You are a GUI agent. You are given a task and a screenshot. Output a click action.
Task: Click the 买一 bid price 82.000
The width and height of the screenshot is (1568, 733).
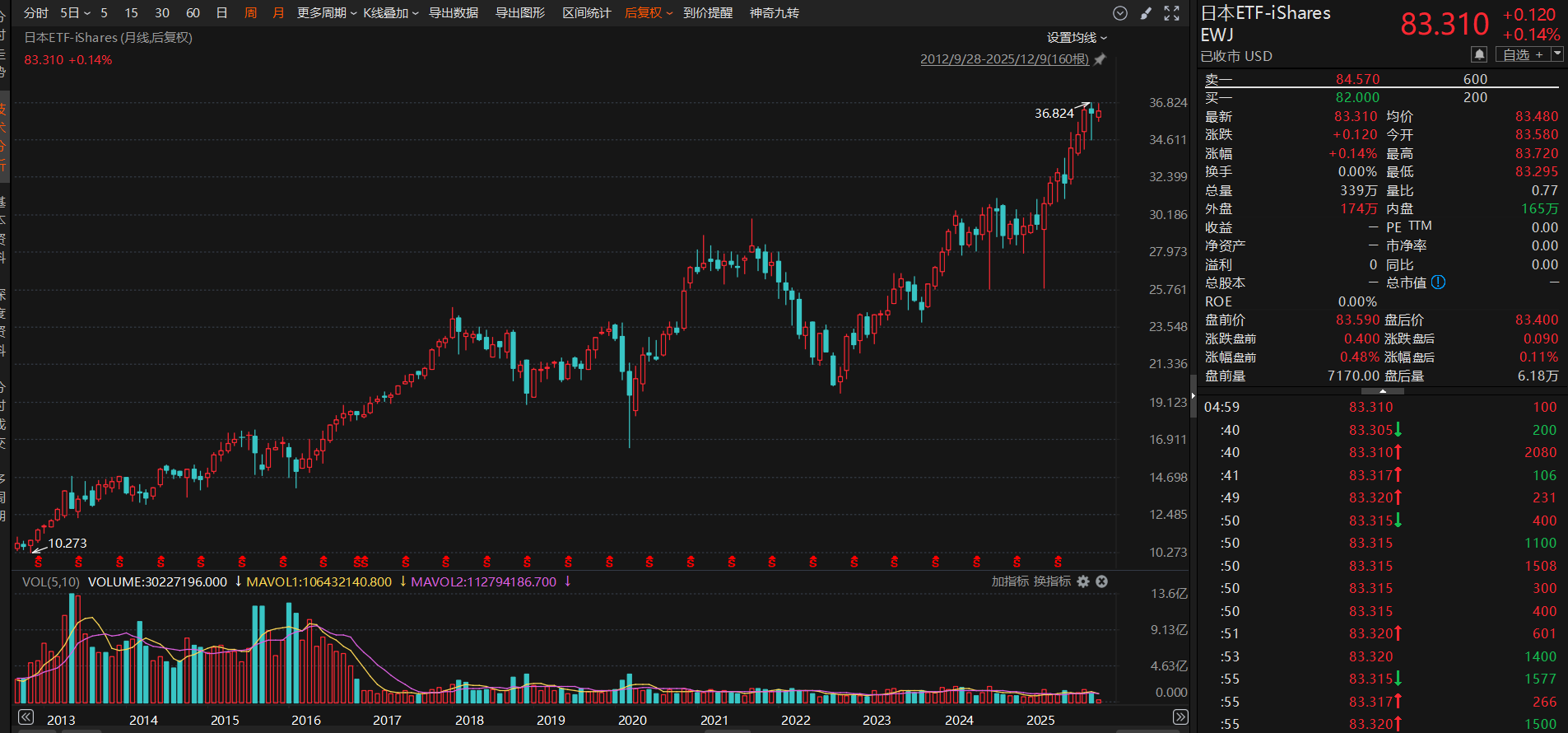(1357, 97)
